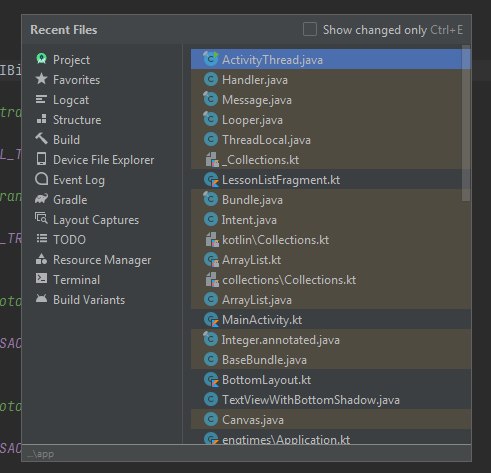Open Looper.java from the list

(x=330, y=119)
